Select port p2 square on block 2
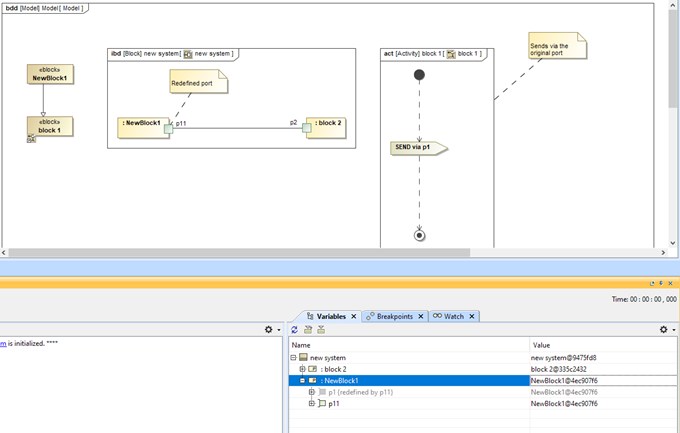Image resolution: width=680 pixels, height=433 pixels. click(x=306, y=128)
